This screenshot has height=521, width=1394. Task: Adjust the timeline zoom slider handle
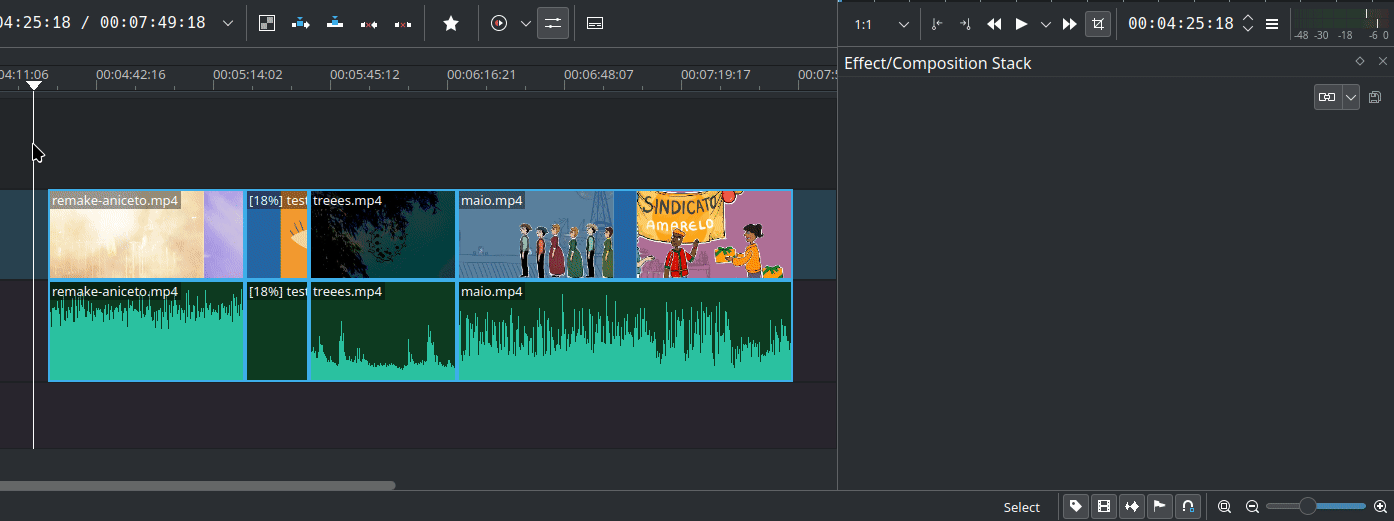pyautogui.click(x=1307, y=507)
